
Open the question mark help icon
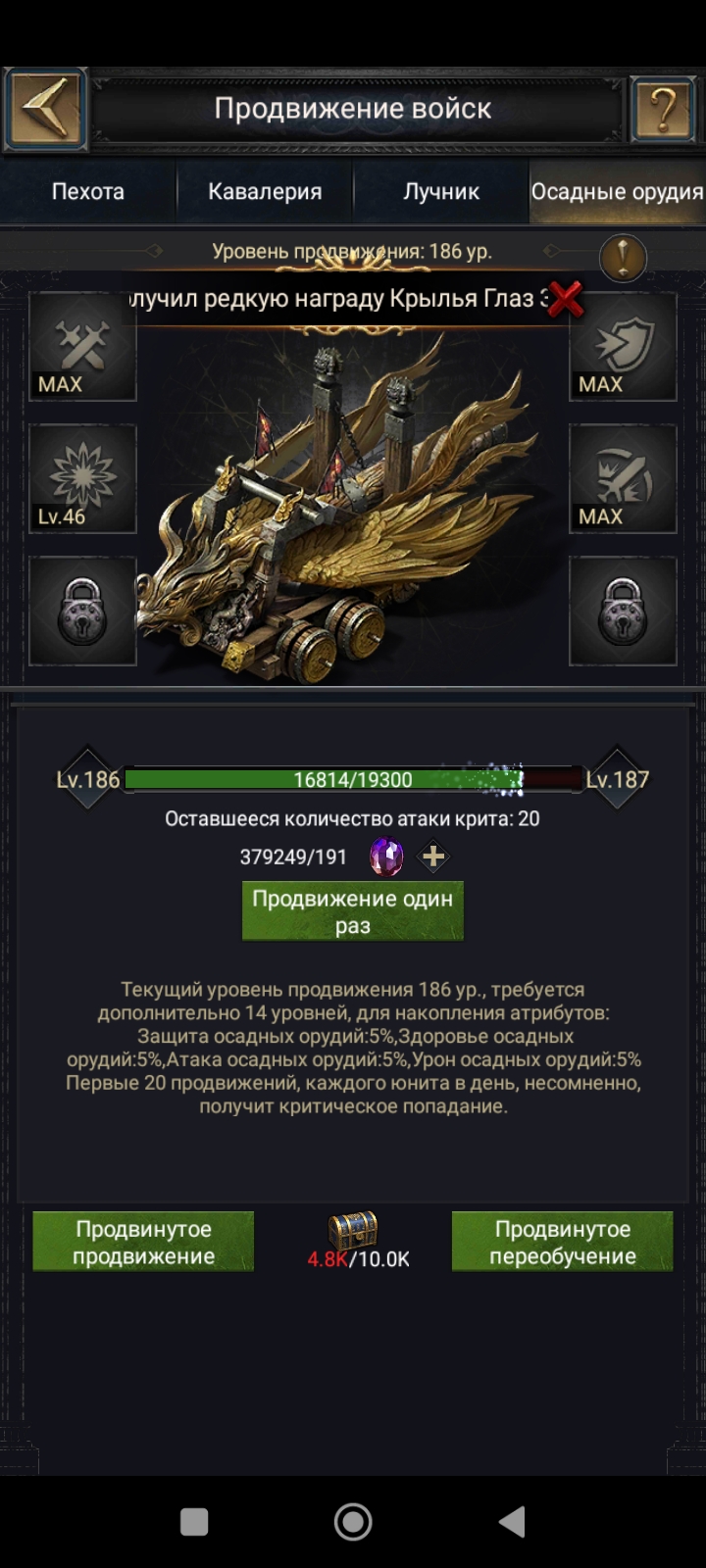pos(663,109)
